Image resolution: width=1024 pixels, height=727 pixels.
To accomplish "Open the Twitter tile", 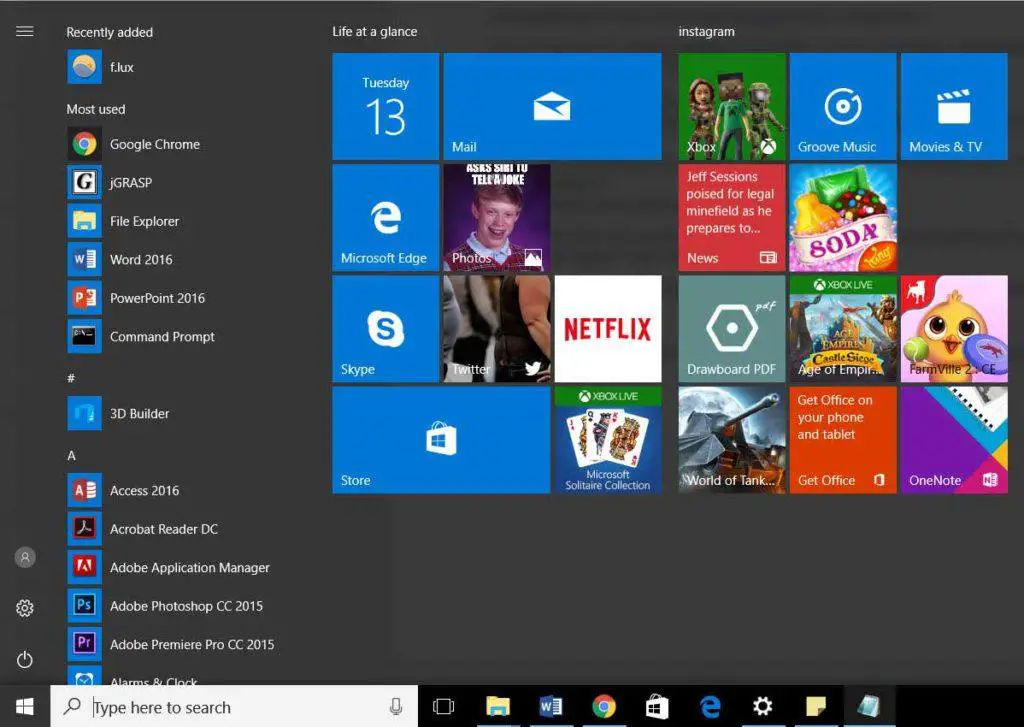I will click(497, 329).
